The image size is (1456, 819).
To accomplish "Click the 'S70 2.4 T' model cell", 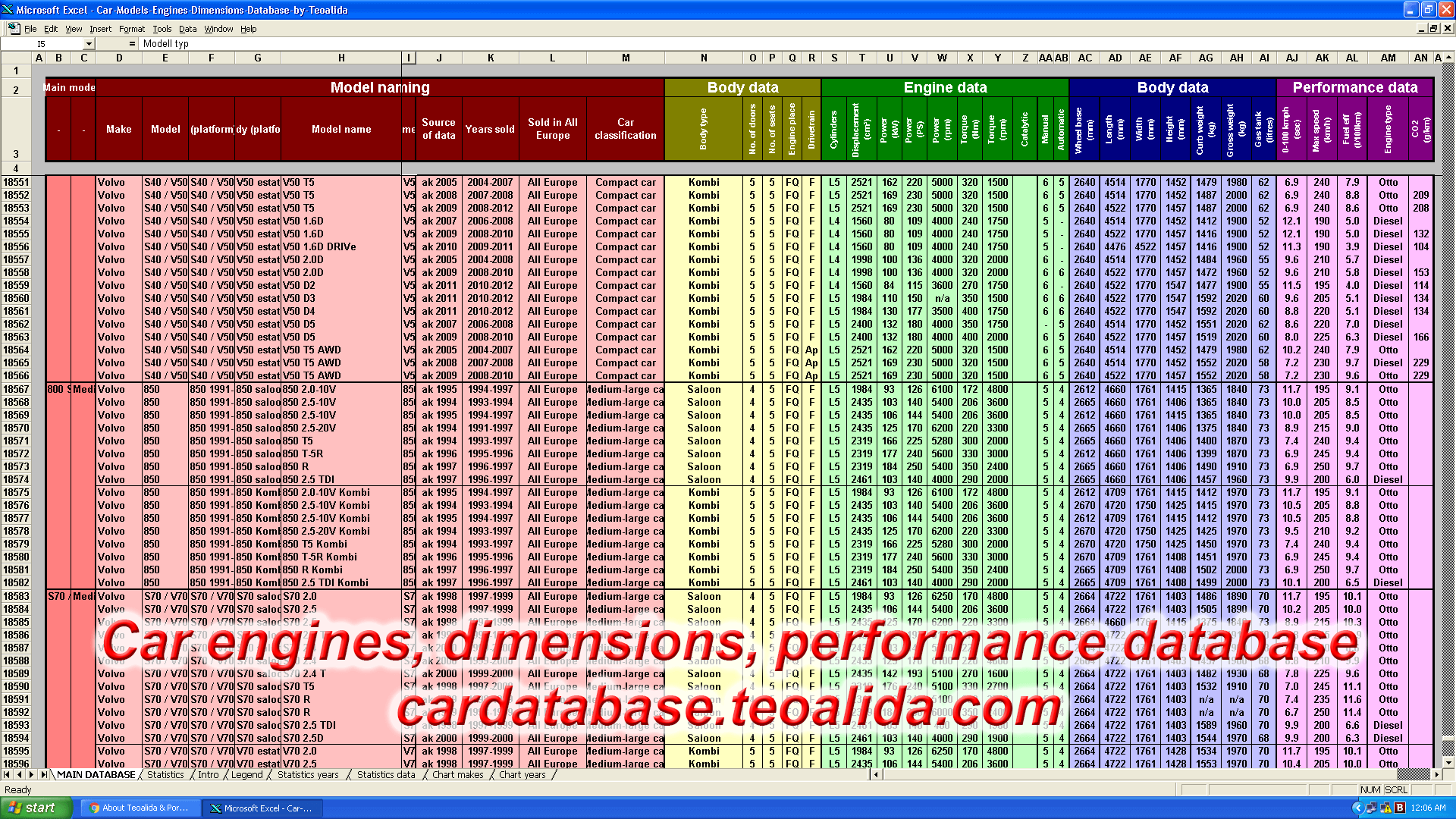I will coord(341,673).
